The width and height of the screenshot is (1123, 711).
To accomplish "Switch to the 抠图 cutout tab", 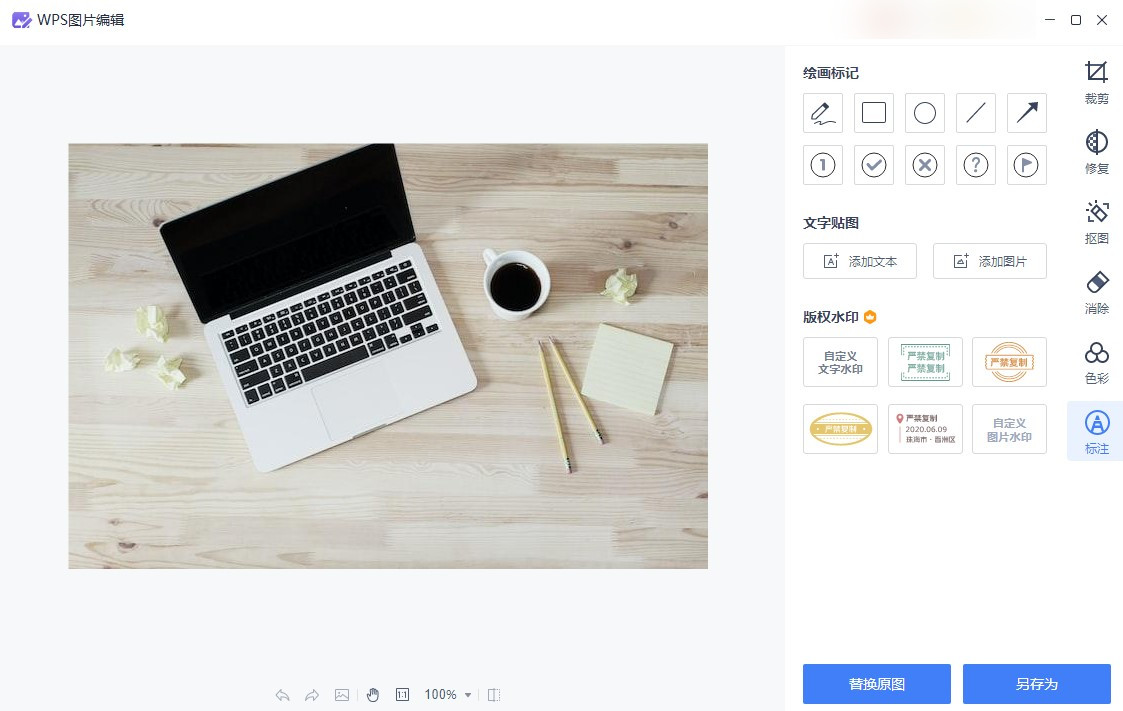I will pos(1097,223).
